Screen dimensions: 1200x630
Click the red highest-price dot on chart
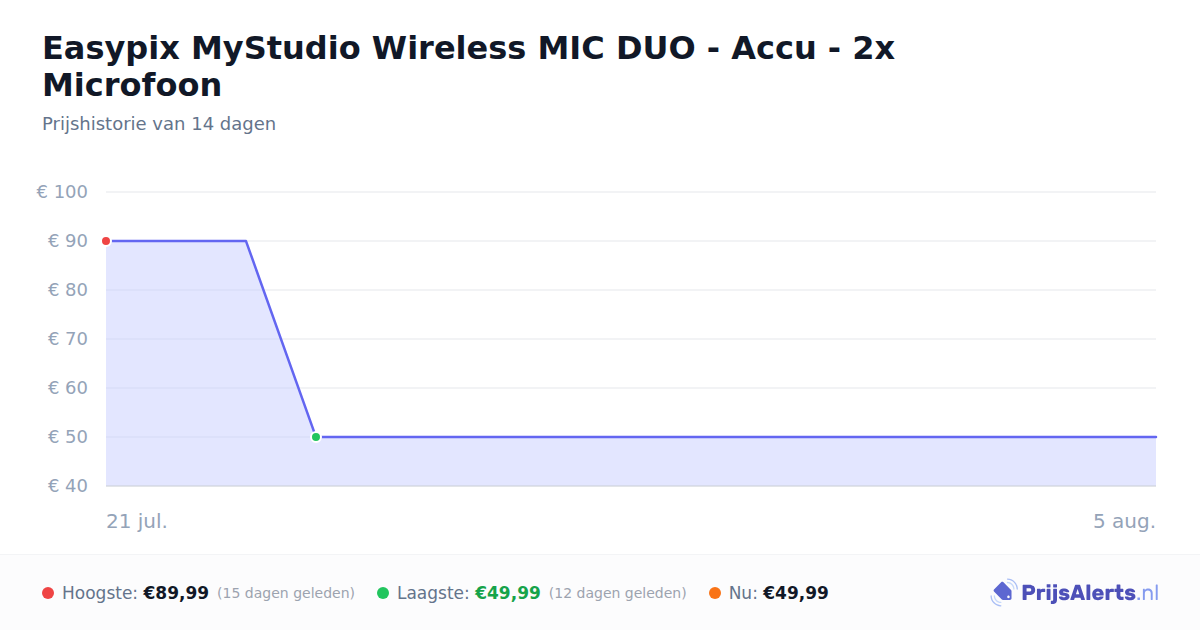(106, 241)
